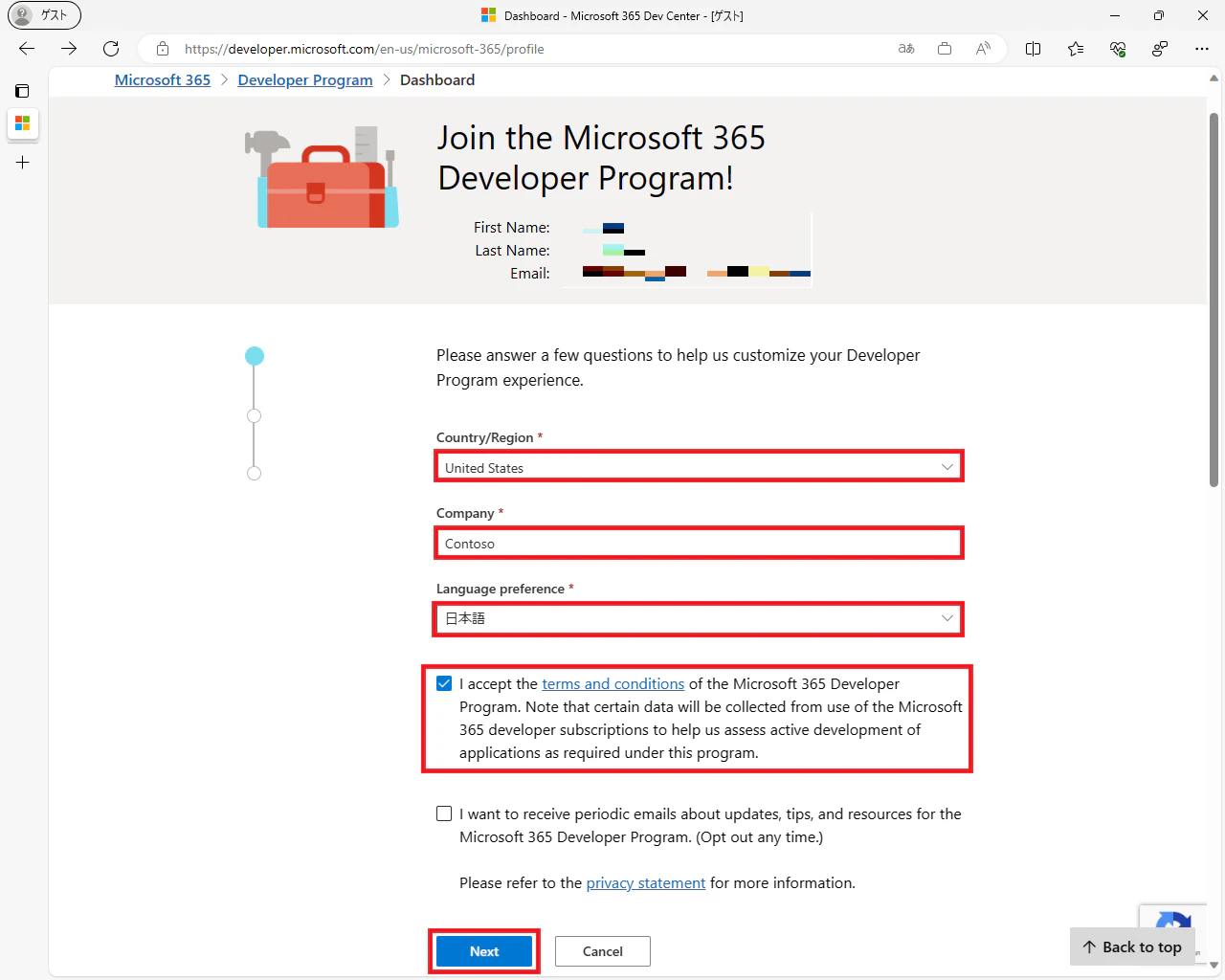Click the Cancel button

tap(603, 951)
